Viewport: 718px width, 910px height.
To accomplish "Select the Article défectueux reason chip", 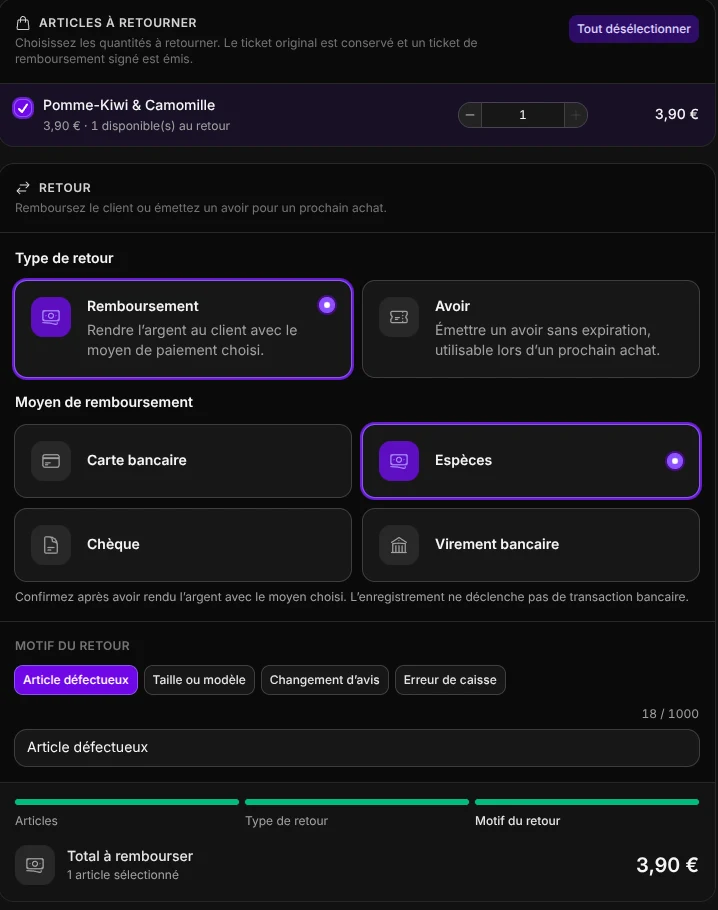I will coord(76,680).
